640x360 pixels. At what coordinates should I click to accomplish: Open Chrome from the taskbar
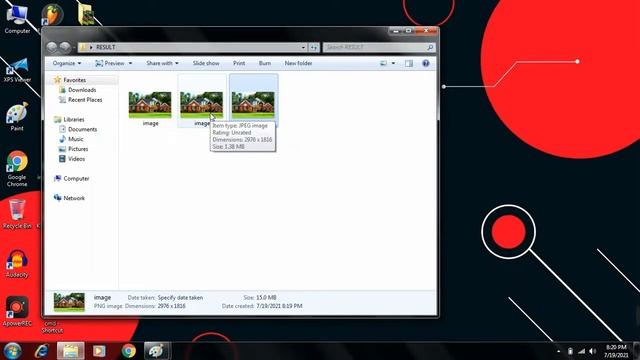[129, 351]
